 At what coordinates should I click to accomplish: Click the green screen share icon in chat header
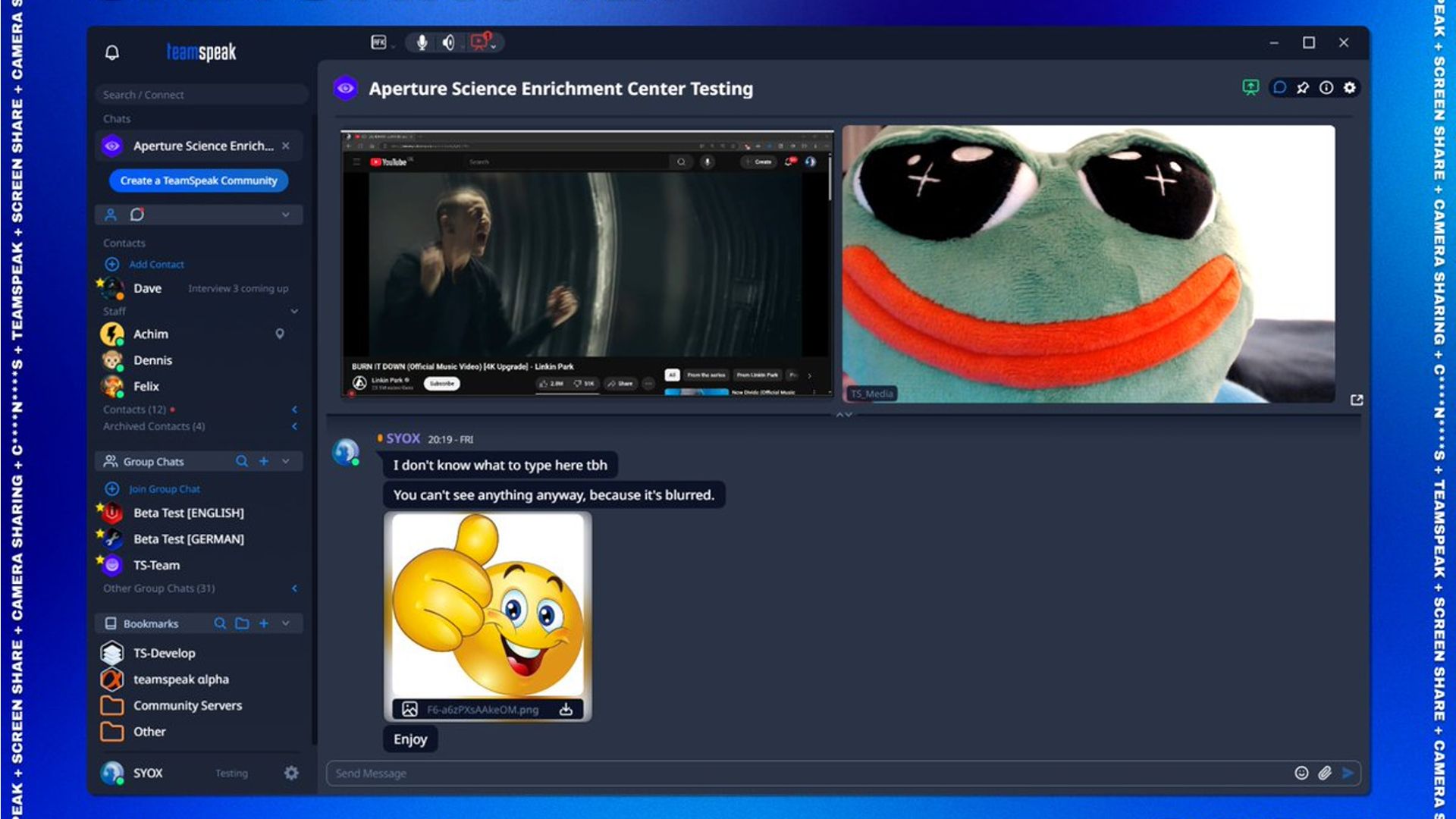tap(1250, 88)
